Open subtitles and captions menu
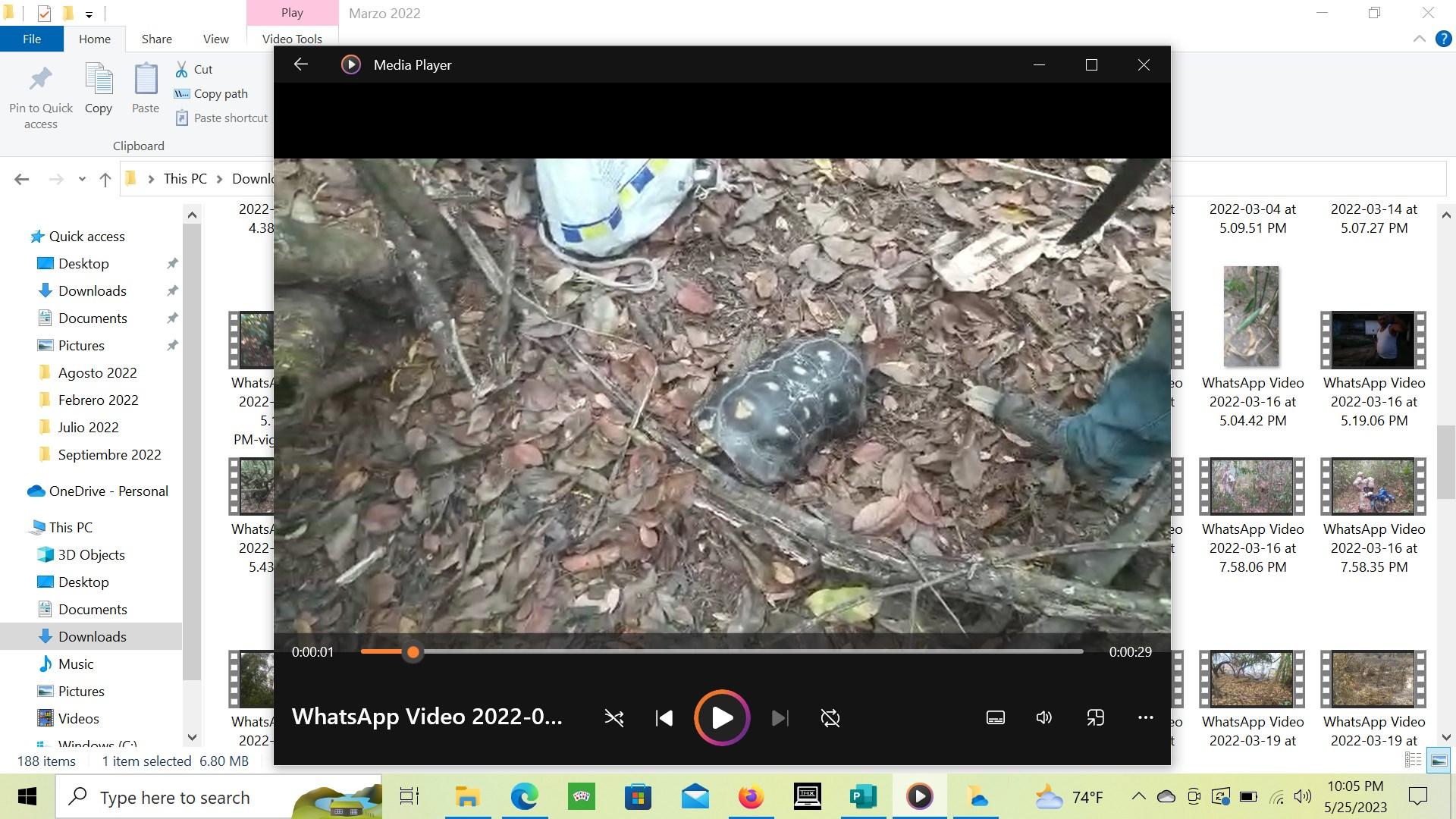 click(x=995, y=717)
